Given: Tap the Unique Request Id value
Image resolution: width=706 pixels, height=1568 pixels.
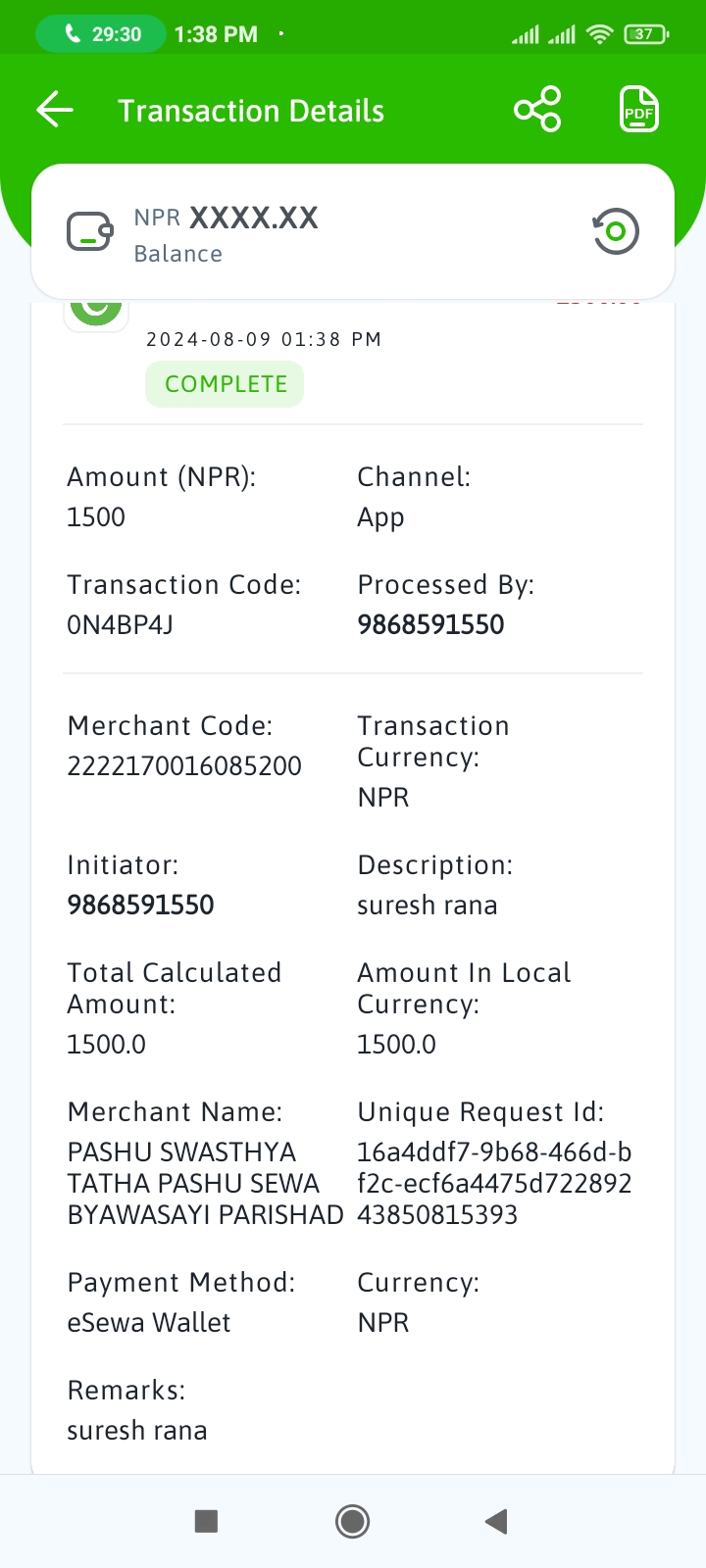Looking at the screenshot, I should pos(494,1184).
